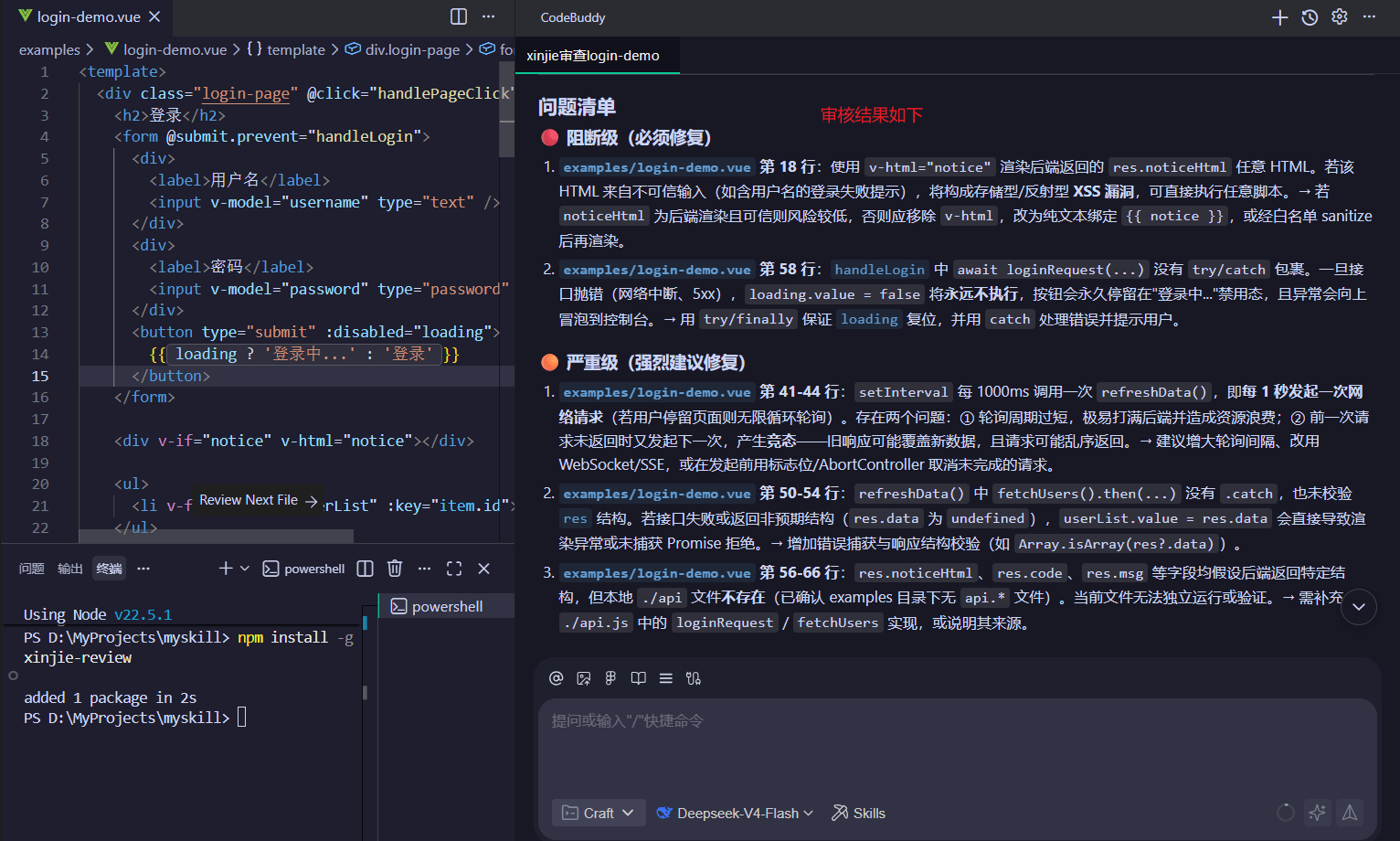Viewport: 1400px width, 841px height.
Task: Open file link for lines 56-66 issue
Action: pos(656,573)
